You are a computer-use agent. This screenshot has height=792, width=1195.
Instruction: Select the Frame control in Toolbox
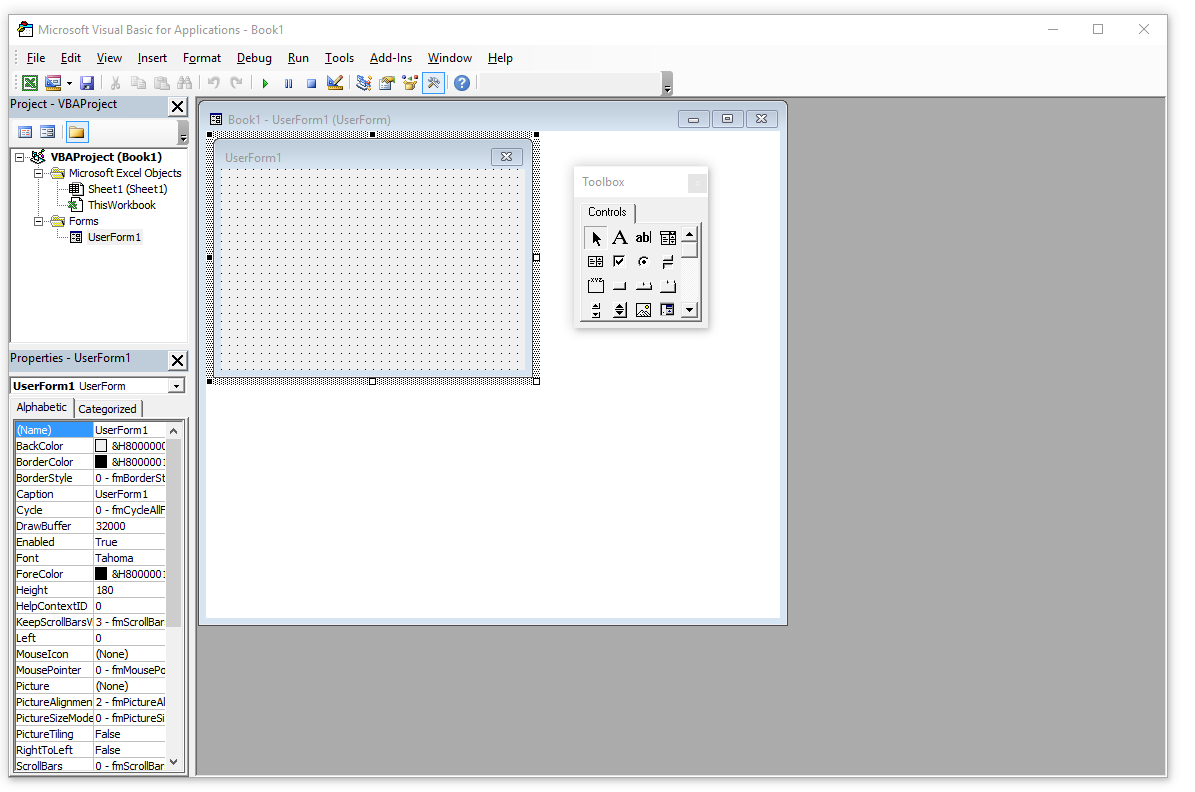coord(595,286)
